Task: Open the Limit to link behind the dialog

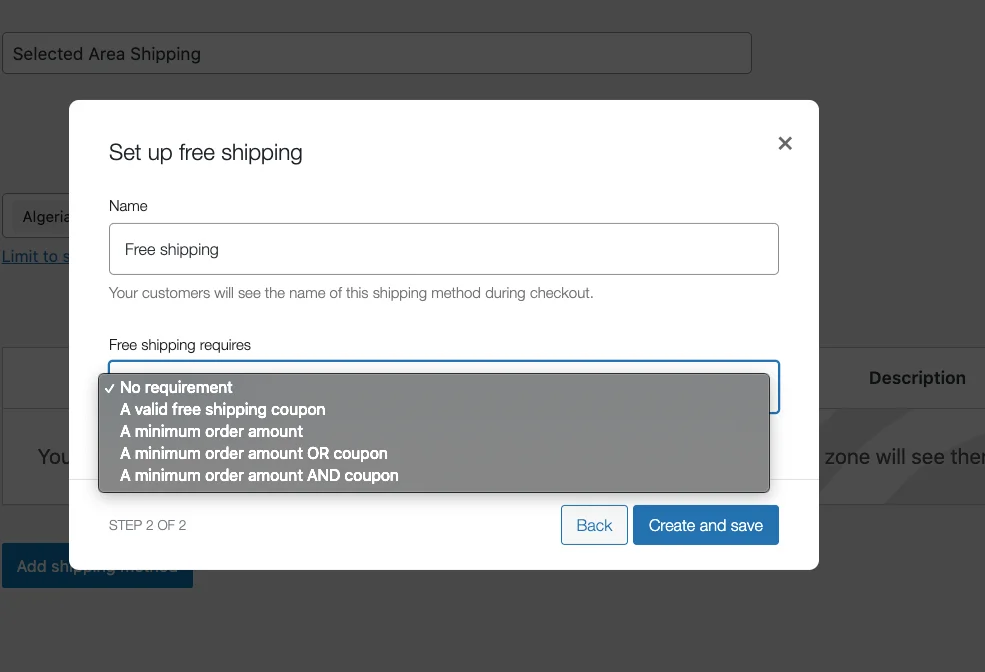Action: point(35,256)
